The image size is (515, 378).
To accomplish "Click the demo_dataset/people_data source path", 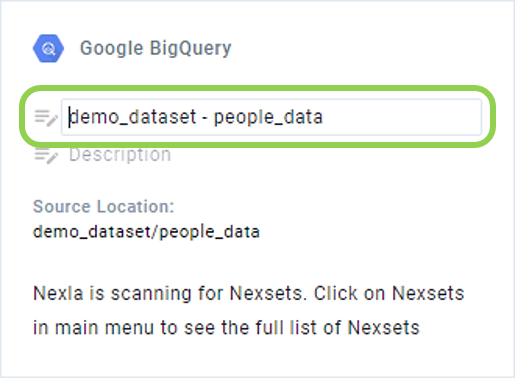I will pyautogui.click(x=146, y=232).
